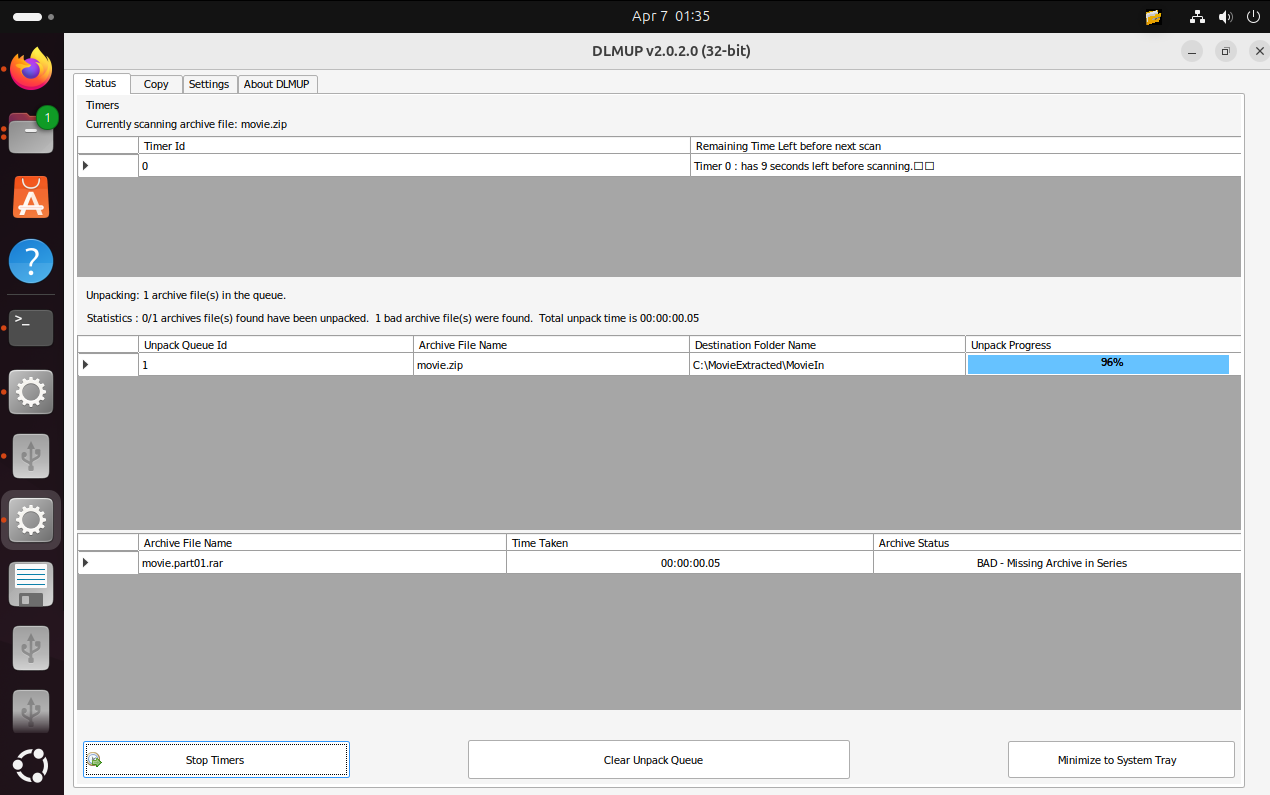1270x795 pixels.
Task: Switch to the Copy tab
Action: click(156, 84)
